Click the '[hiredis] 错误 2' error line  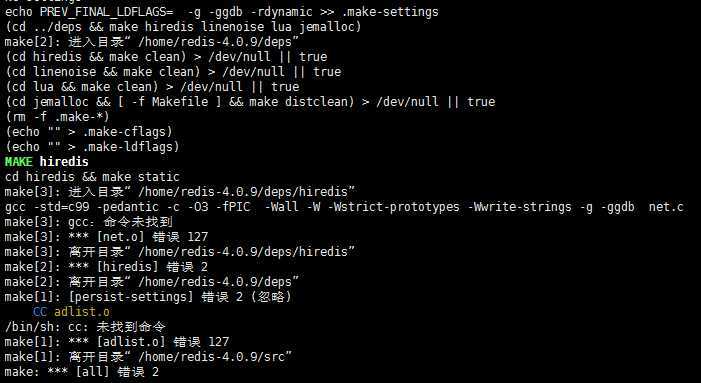tap(152, 267)
